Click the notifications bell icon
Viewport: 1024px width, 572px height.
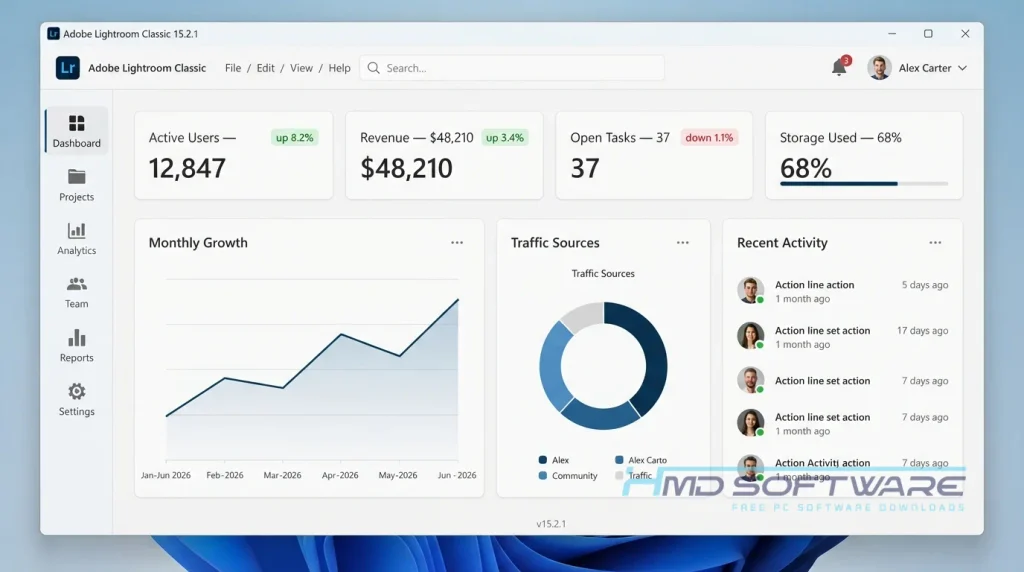pyautogui.click(x=839, y=68)
